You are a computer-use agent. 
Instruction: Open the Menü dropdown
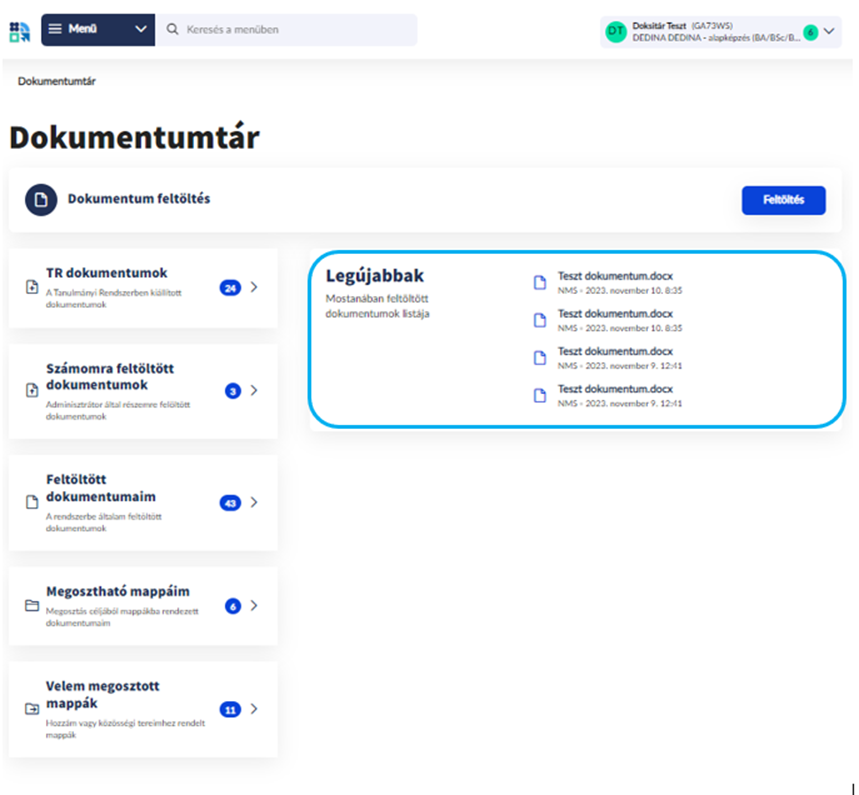tap(98, 30)
